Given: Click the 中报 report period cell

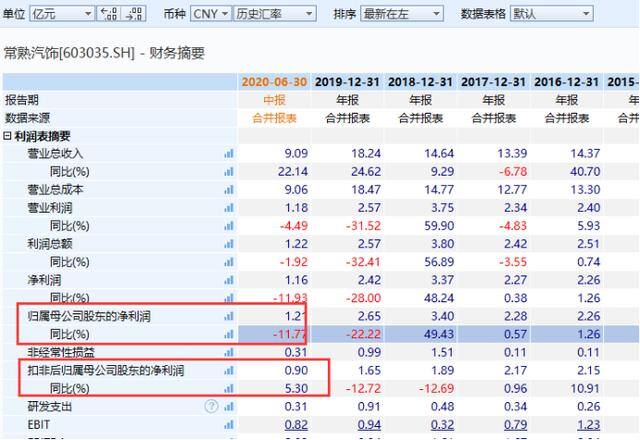Looking at the screenshot, I should point(274,100).
